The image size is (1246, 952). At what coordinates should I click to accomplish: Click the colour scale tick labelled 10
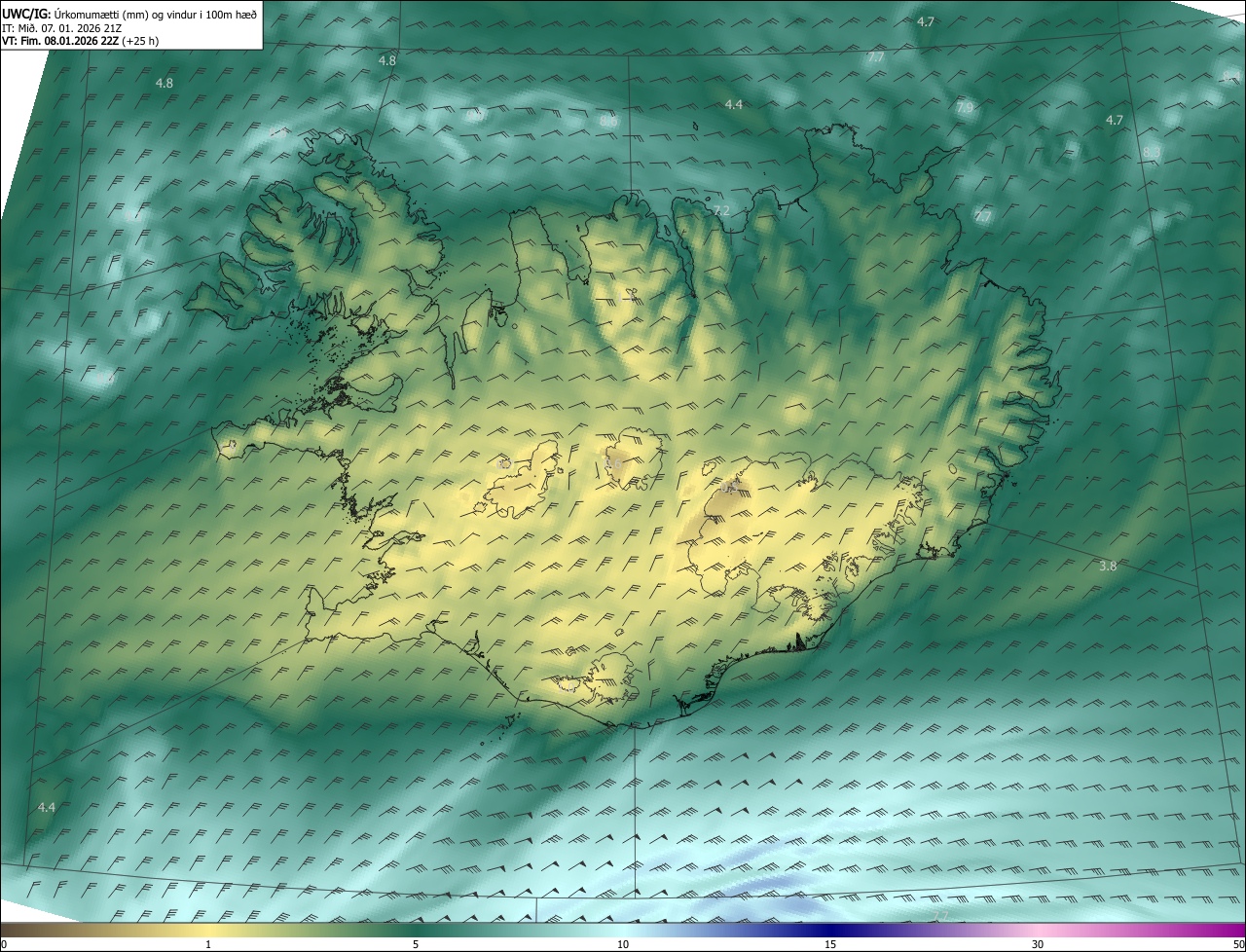click(623, 944)
